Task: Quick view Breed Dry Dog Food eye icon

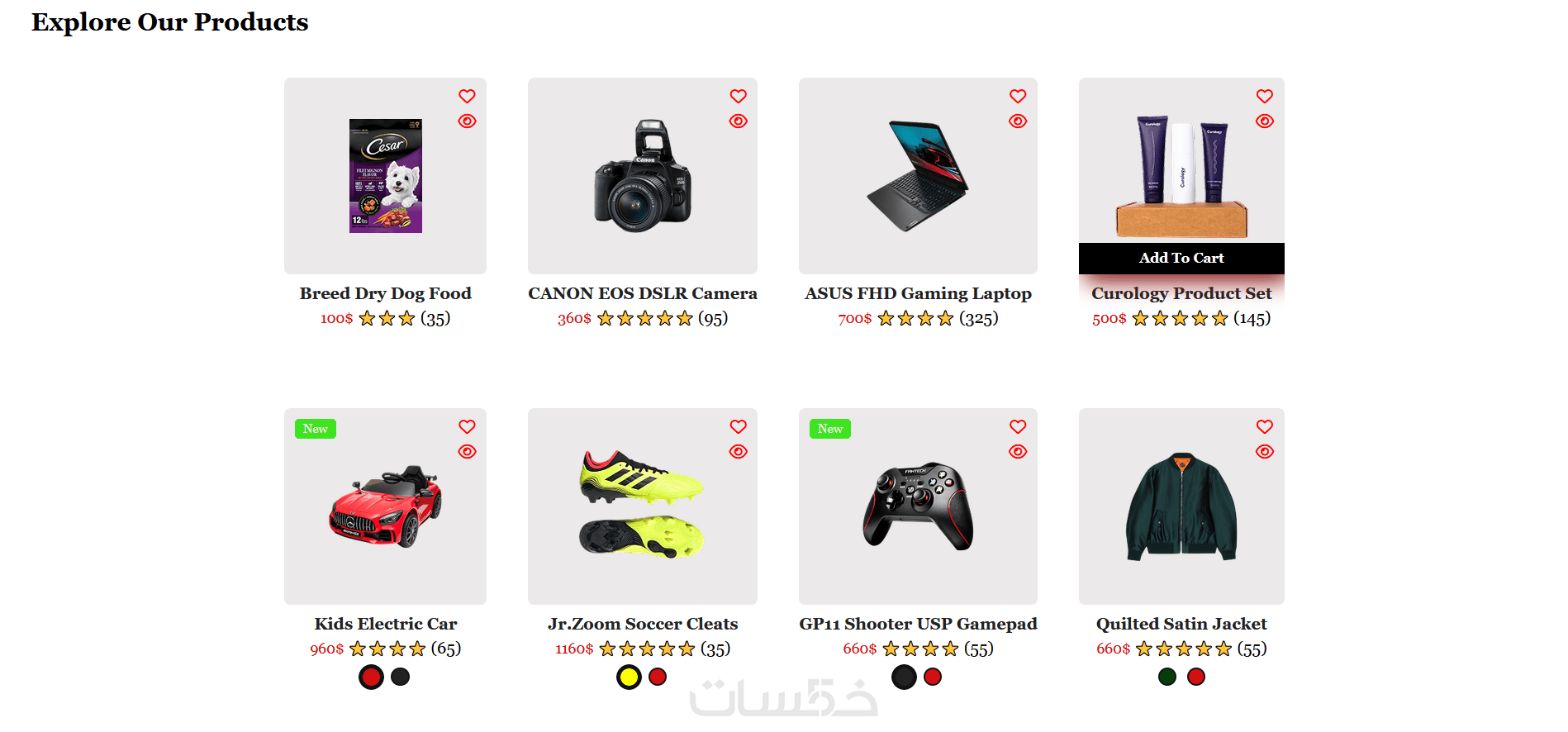Action: click(467, 121)
